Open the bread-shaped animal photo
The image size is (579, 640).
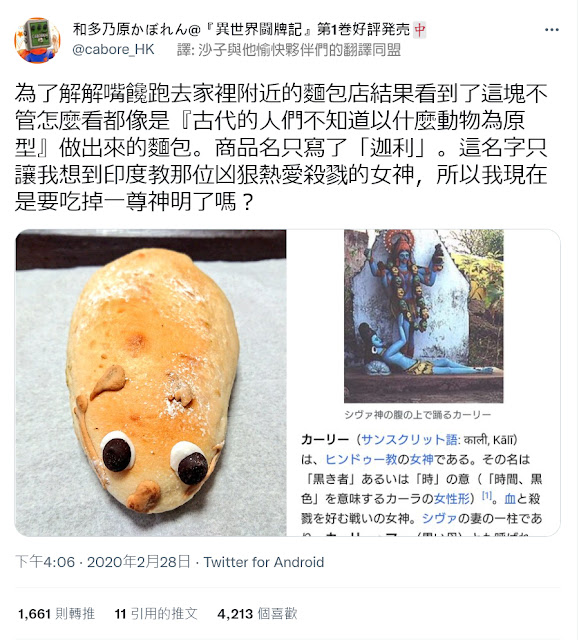tap(151, 382)
